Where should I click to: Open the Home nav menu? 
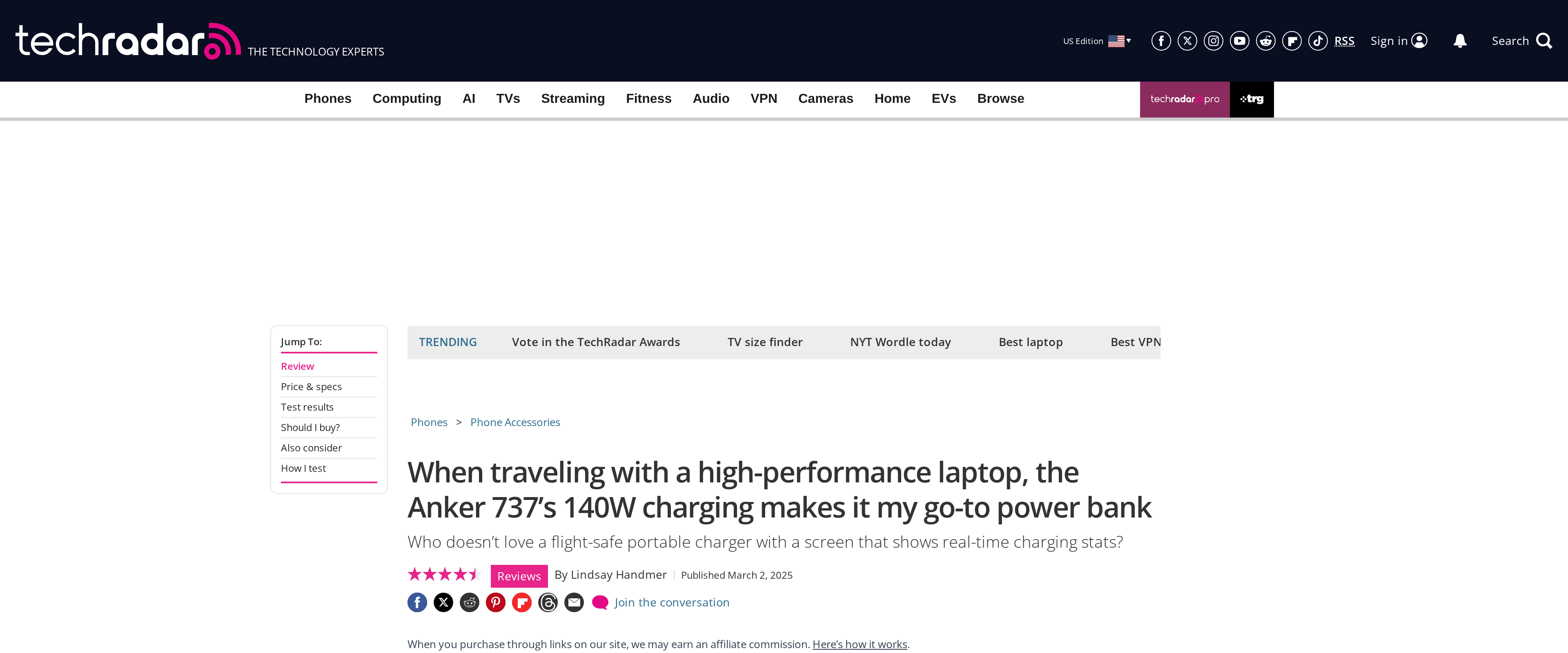click(892, 99)
